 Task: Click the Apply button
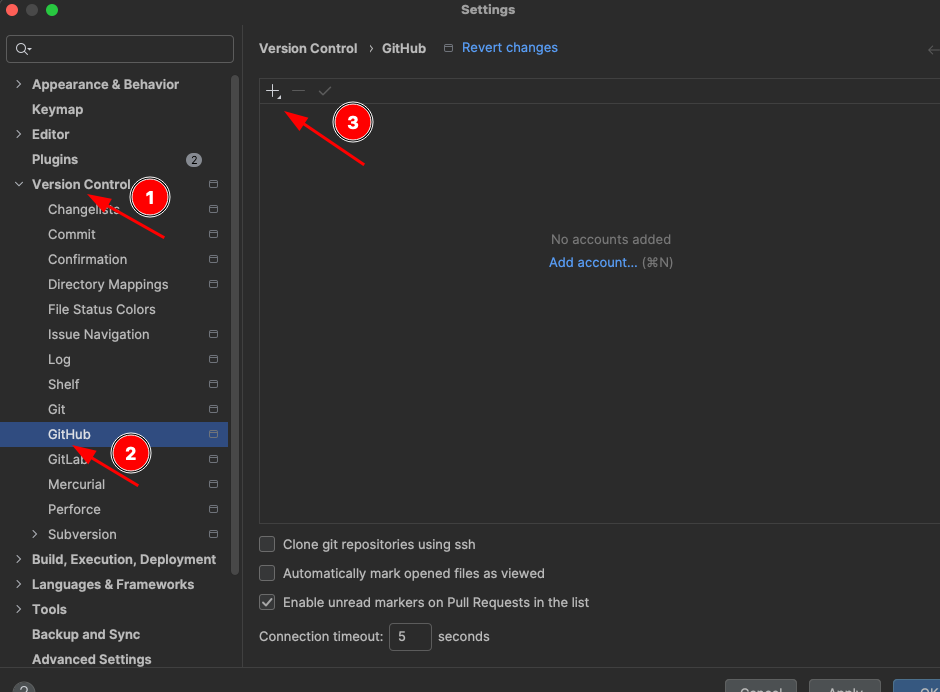pyautogui.click(x=845, y=687)
